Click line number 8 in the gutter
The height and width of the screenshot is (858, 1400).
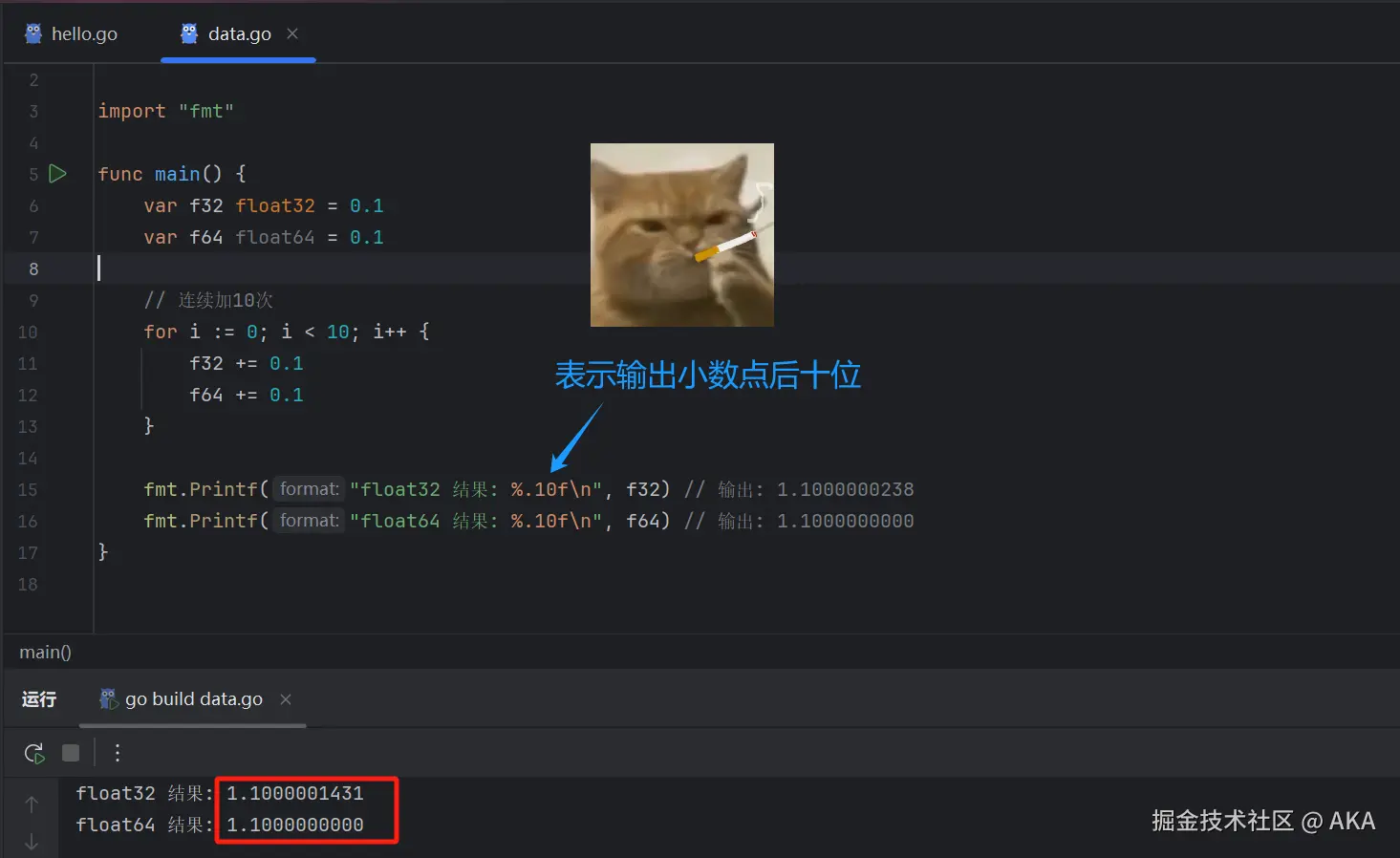[33, 268]
